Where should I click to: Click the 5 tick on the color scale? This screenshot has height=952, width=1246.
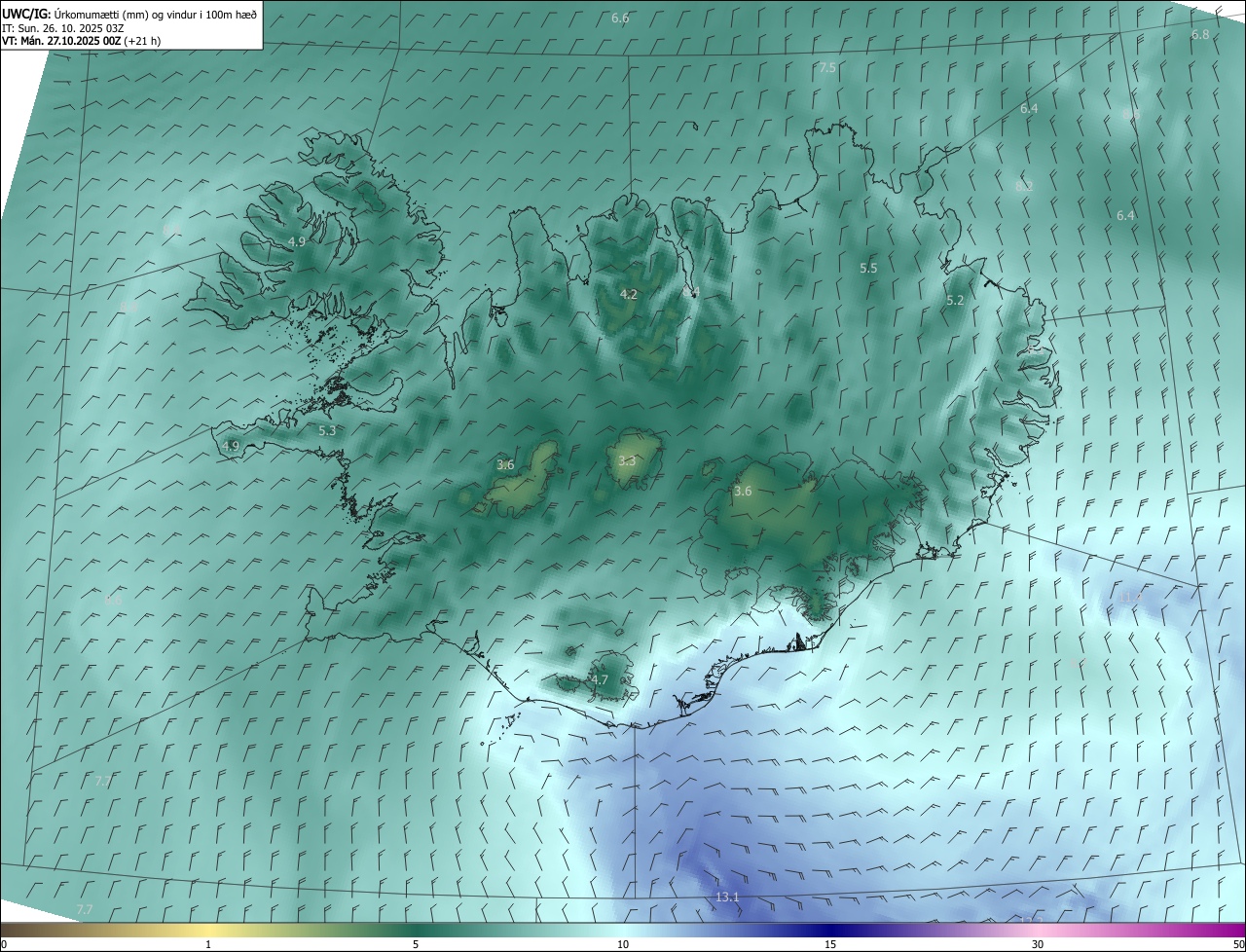(416, 944)
